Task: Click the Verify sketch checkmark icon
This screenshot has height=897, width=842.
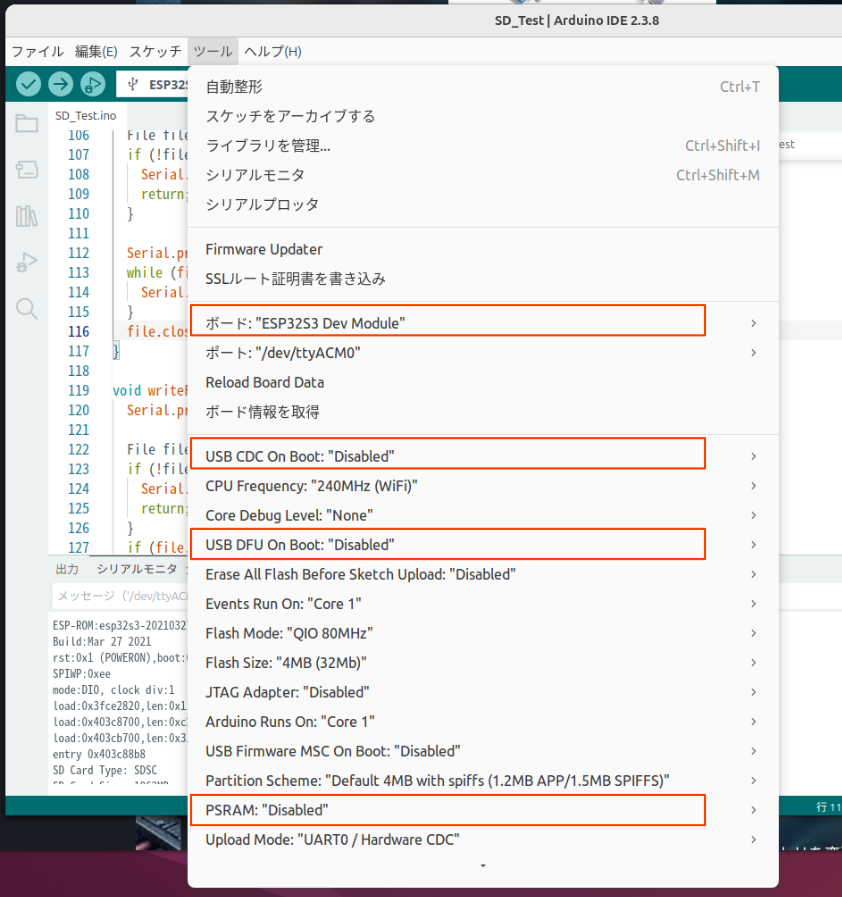Action: [x=27, y=84]
